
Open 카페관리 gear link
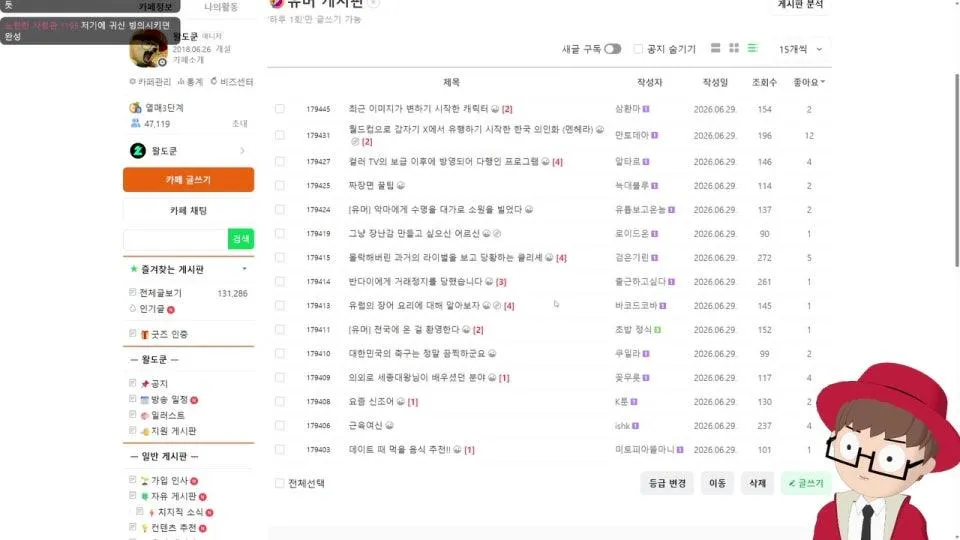150,81
